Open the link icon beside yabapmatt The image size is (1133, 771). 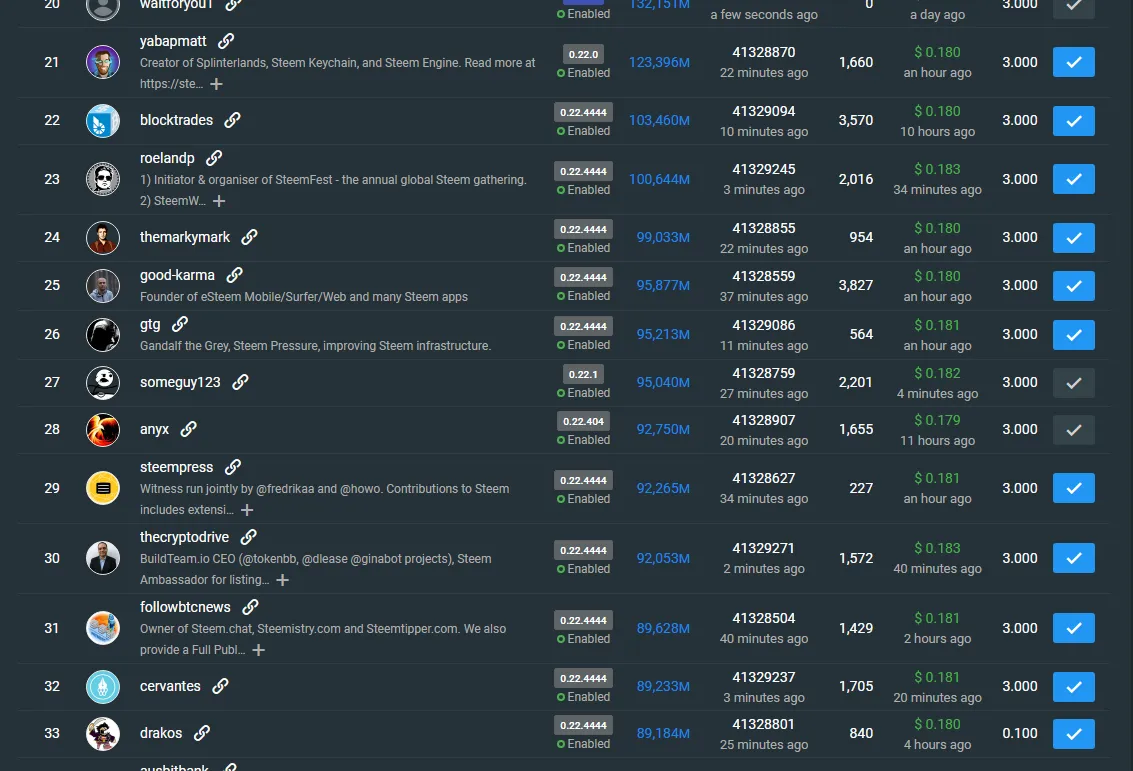(x=226, y=41)
